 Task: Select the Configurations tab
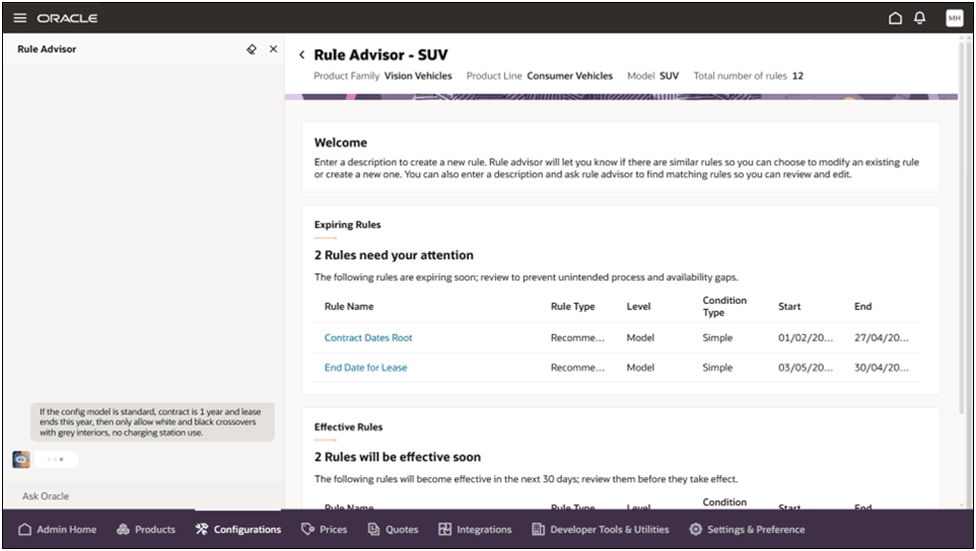tap(238, 529)
